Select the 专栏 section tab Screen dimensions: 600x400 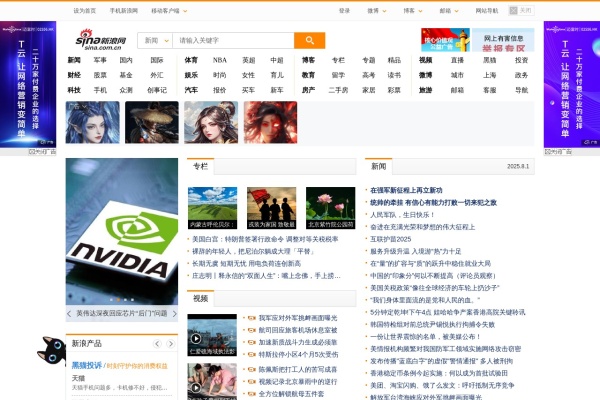[x=201, y=167]
